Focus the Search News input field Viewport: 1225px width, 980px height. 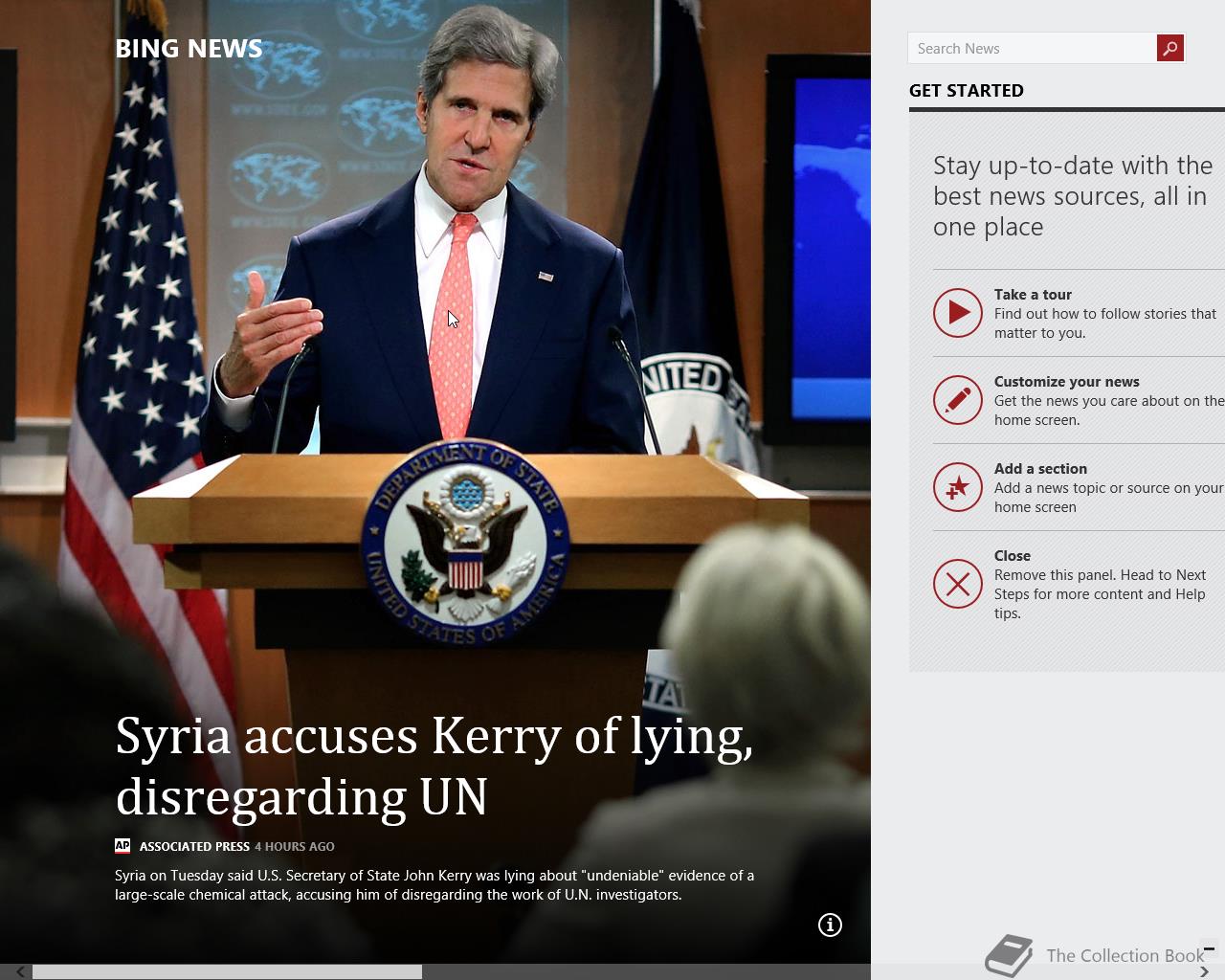coord(1032,48)
